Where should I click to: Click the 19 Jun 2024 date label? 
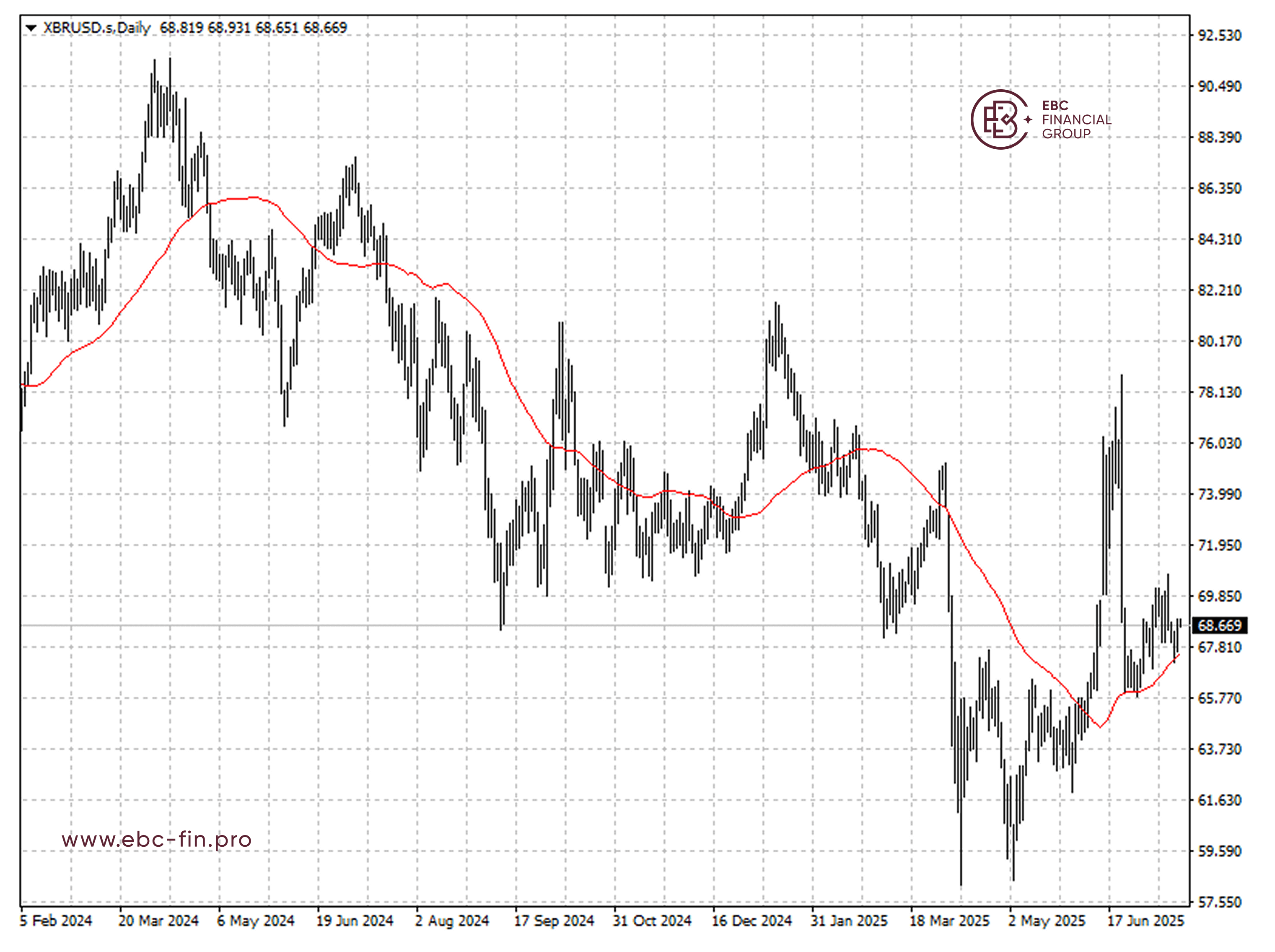click(354, 921)
